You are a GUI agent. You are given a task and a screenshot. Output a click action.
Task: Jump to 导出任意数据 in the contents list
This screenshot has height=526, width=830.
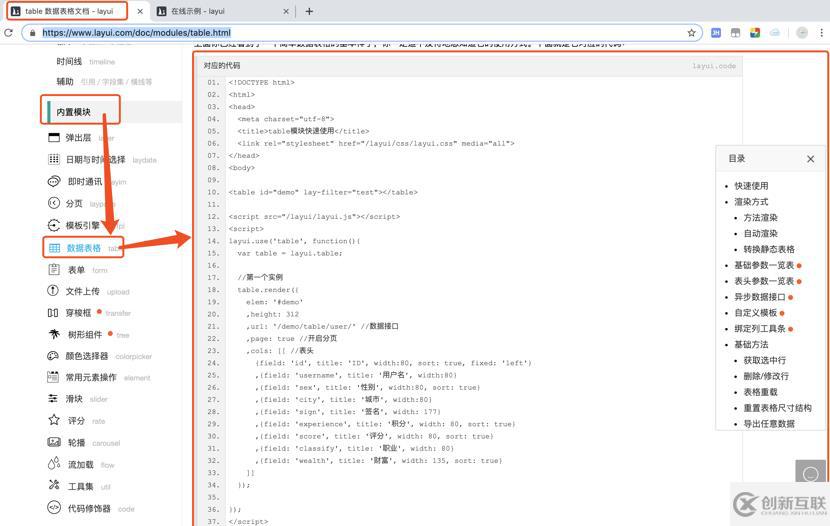(769, 424)
